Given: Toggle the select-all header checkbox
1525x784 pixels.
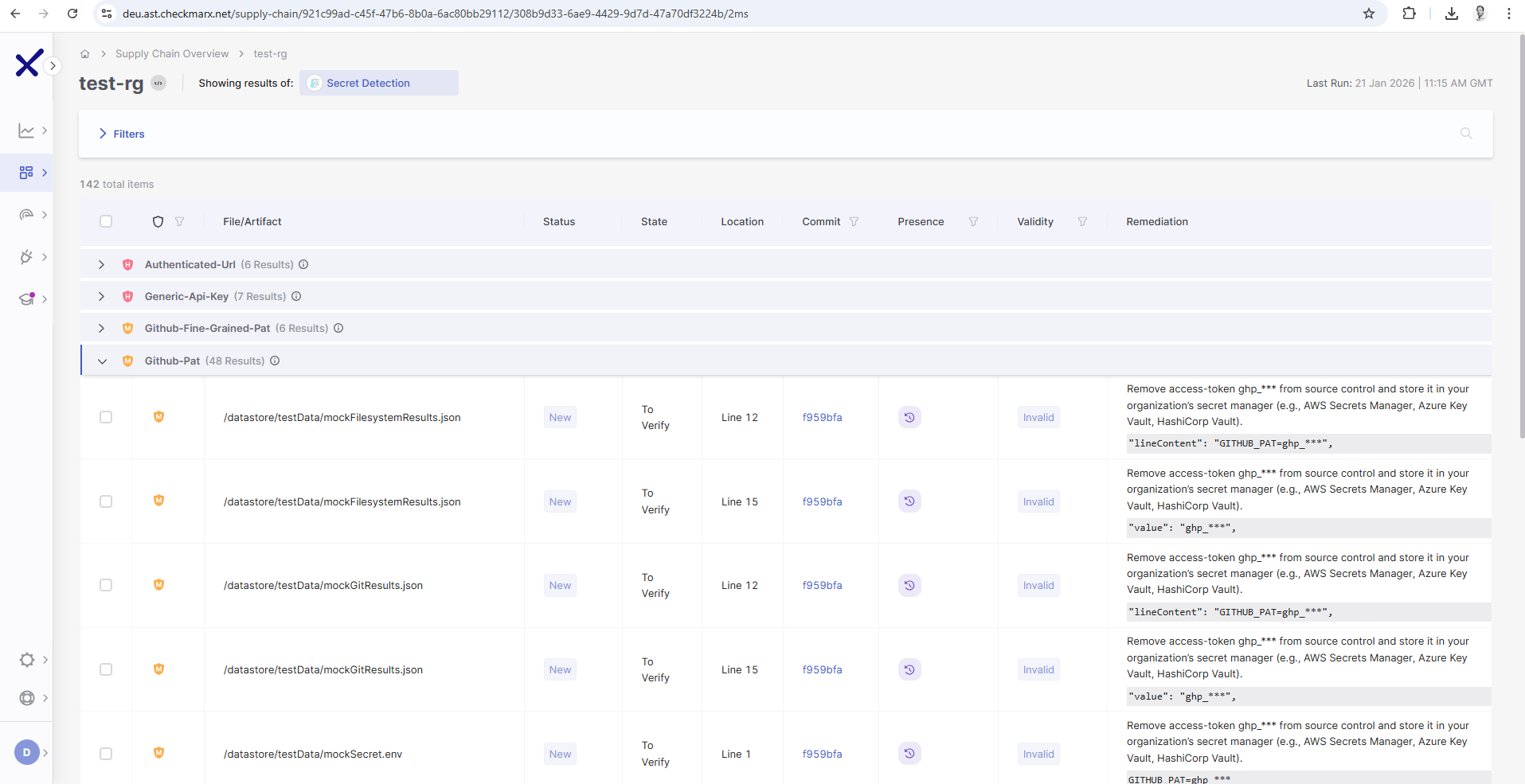Looking at the screenshot, I should (x=106, y=222).
